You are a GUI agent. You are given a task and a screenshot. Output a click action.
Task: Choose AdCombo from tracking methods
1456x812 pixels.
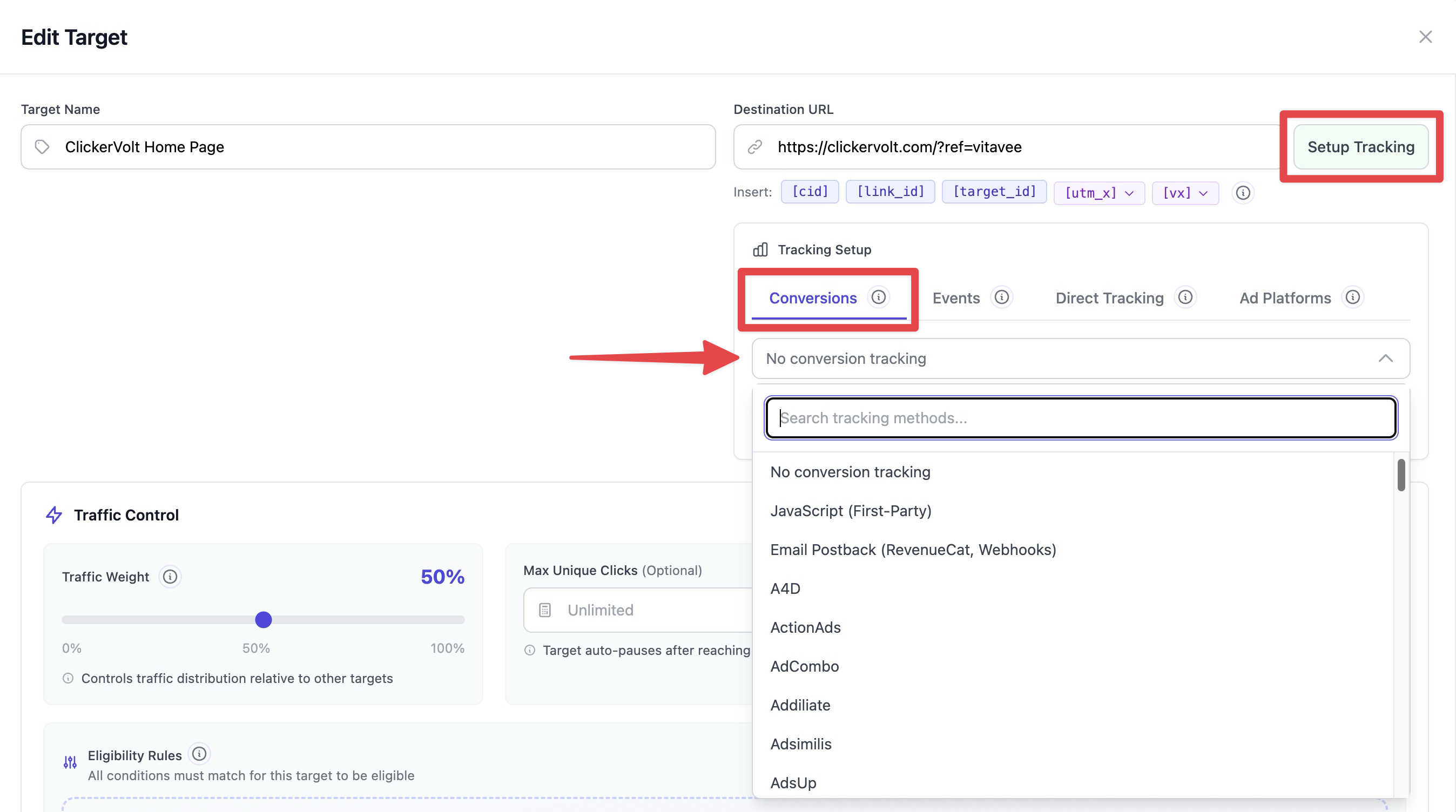pyautogui.click(x=1073, y=666)
